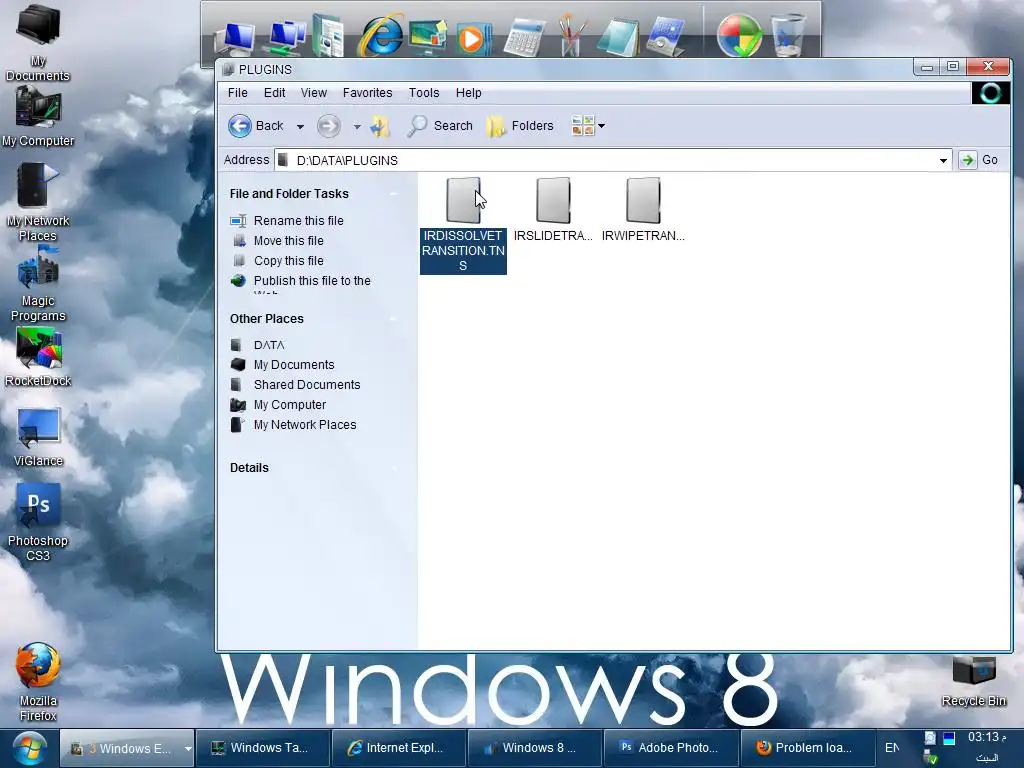Open My Computer in Other Places
This screenshot has height=768, width=1024.
tap(290, 405)
